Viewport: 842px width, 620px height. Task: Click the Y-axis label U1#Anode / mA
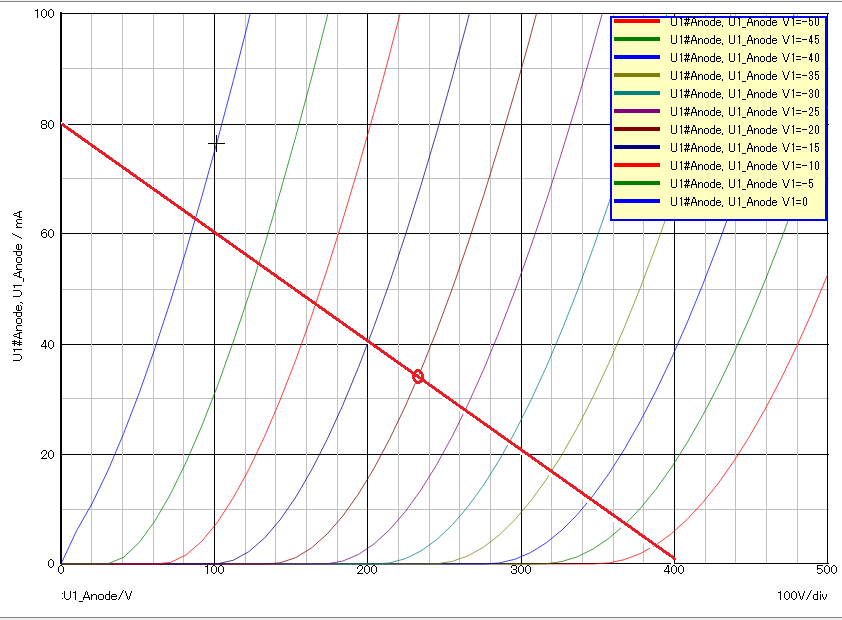coord(18,286)
